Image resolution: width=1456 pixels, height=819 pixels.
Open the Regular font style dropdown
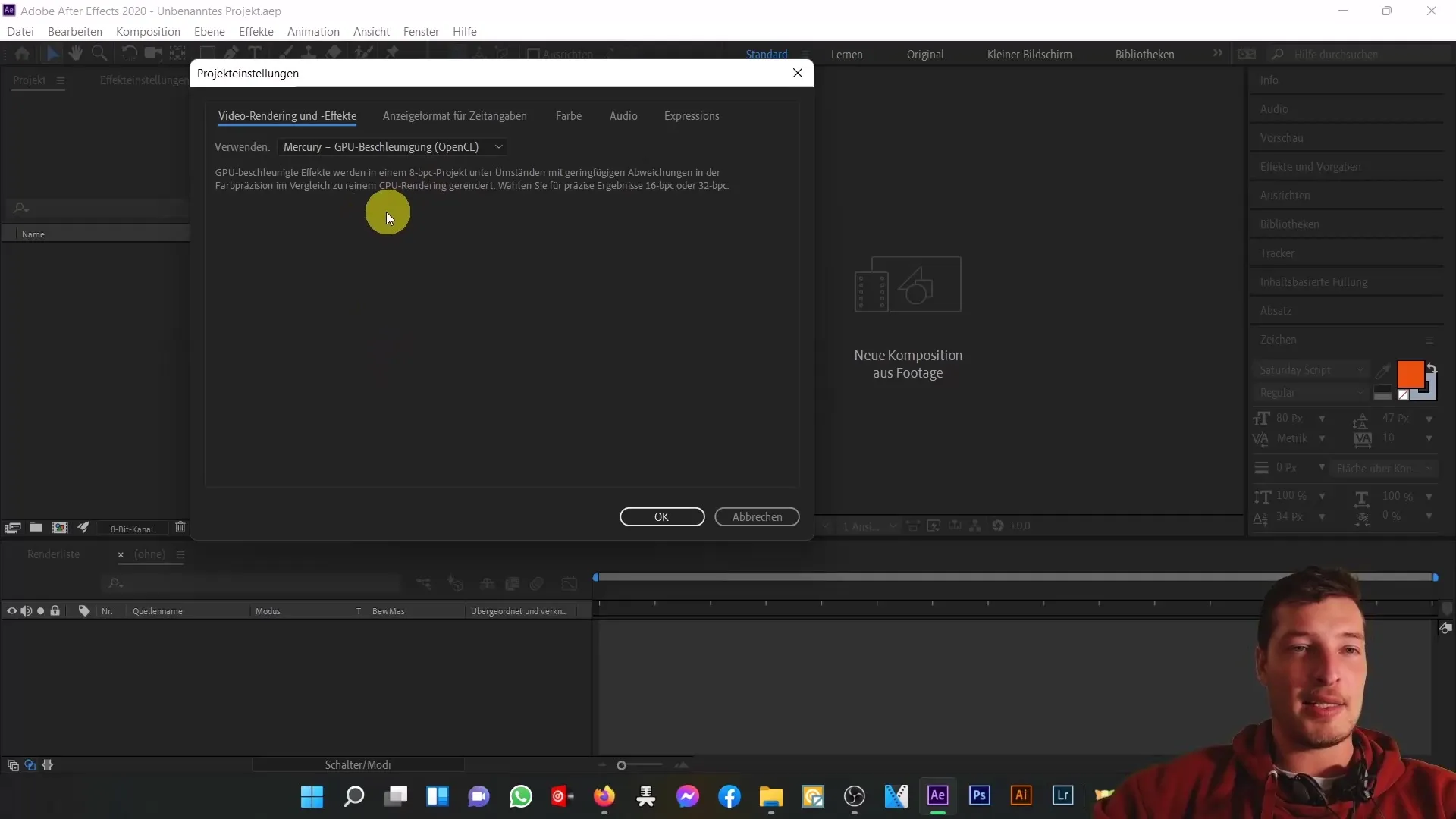1311,393
